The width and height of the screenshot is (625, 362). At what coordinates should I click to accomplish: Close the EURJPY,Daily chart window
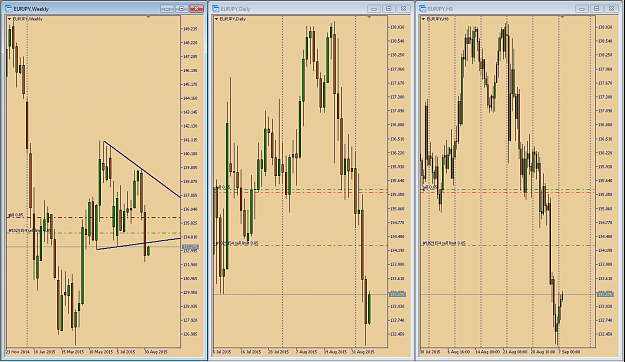click(x=403, y=8)
